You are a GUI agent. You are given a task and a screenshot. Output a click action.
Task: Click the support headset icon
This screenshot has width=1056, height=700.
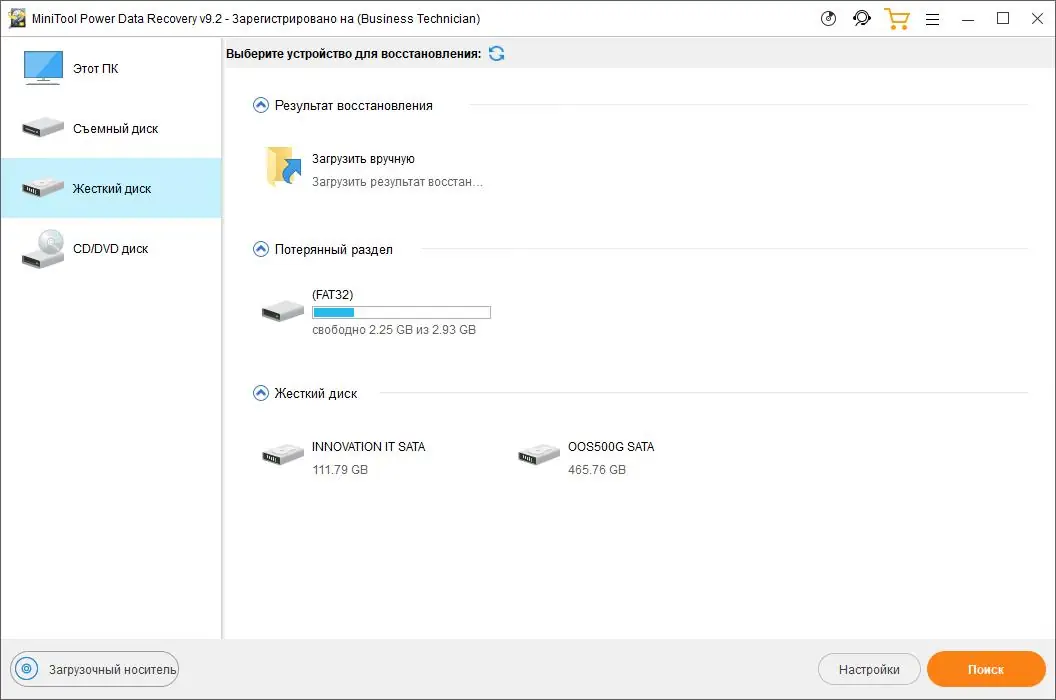(862, 18)
